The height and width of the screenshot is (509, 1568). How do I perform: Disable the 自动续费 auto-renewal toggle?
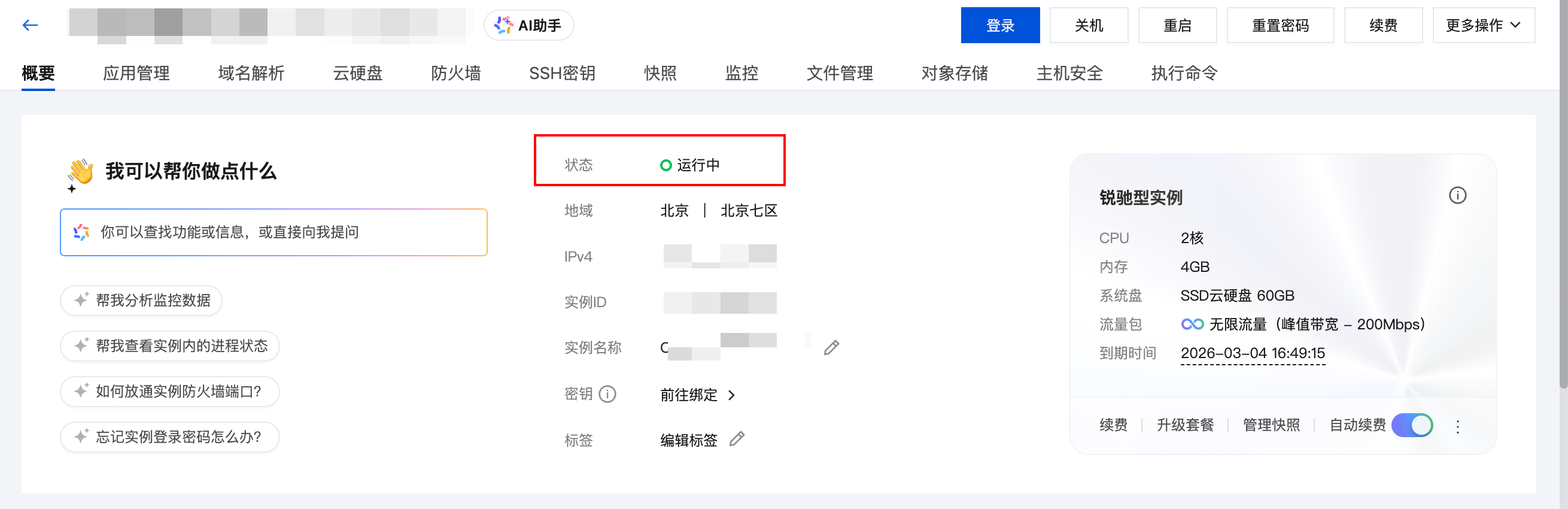coord(1412,426)
